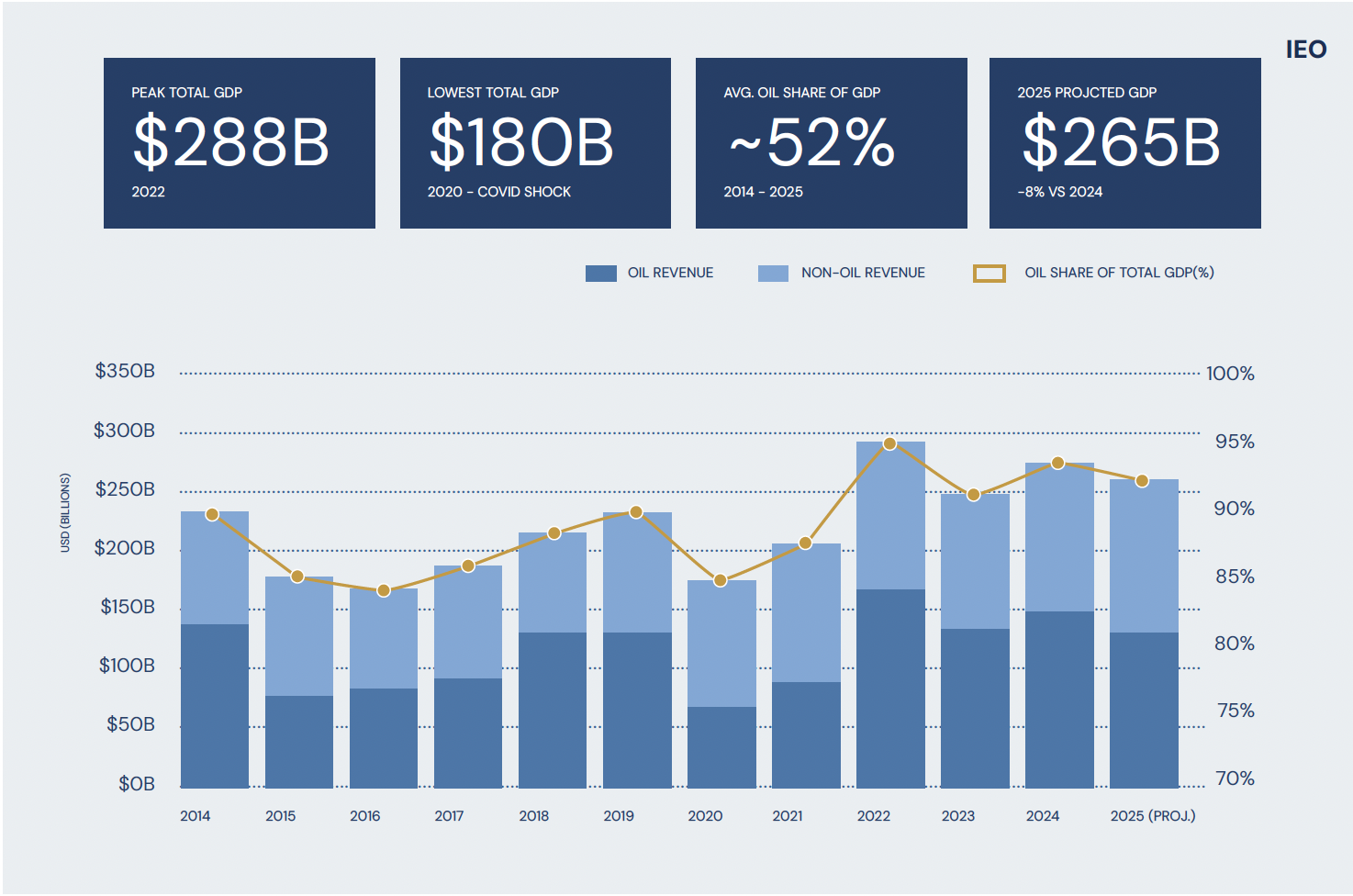Click the "~52%" oil share figure
Screen dimensions: 1353x896
point(811,142)
